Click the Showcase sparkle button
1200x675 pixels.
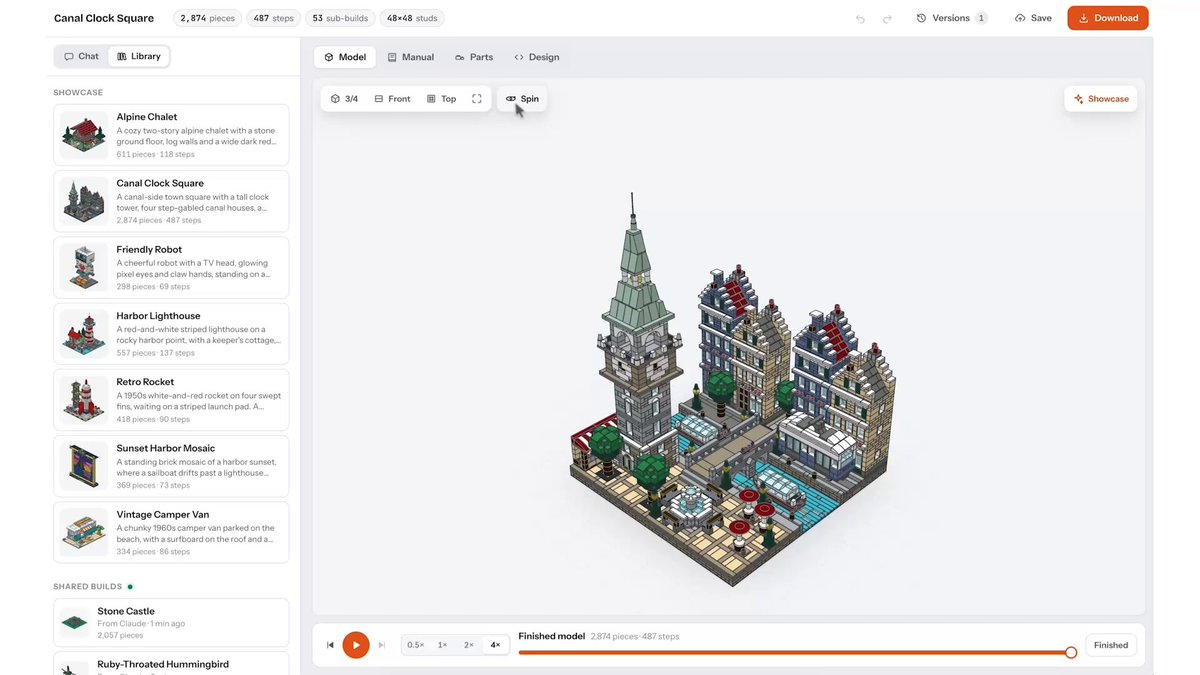click(1101, 99)
